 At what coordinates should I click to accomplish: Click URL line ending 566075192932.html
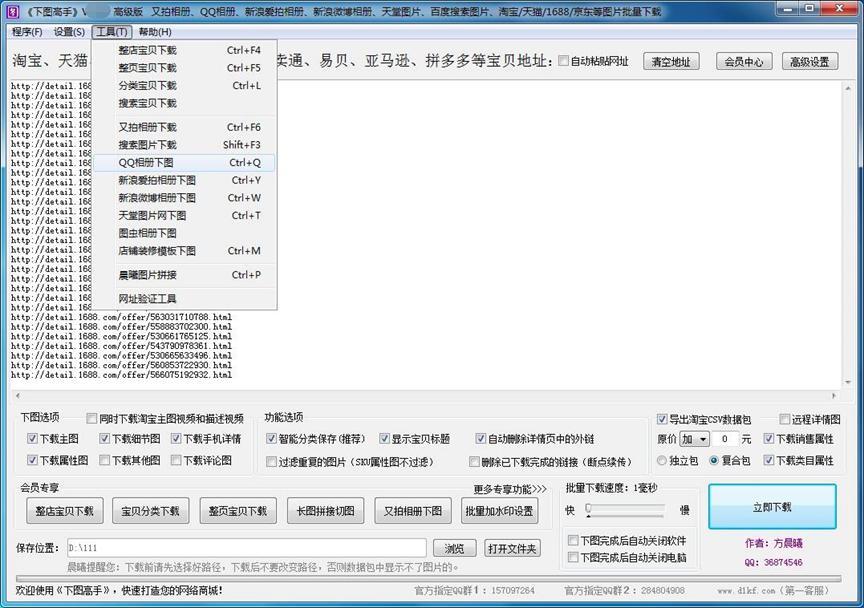coord(121,375)
